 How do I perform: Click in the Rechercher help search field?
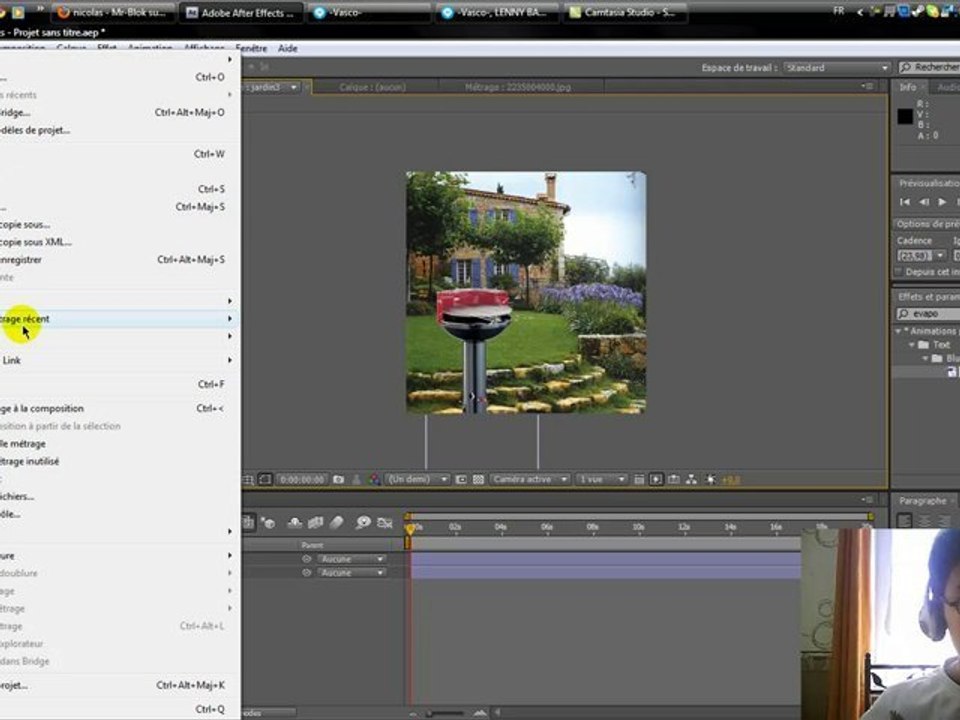pyautogui.click(x=929, y=67)
